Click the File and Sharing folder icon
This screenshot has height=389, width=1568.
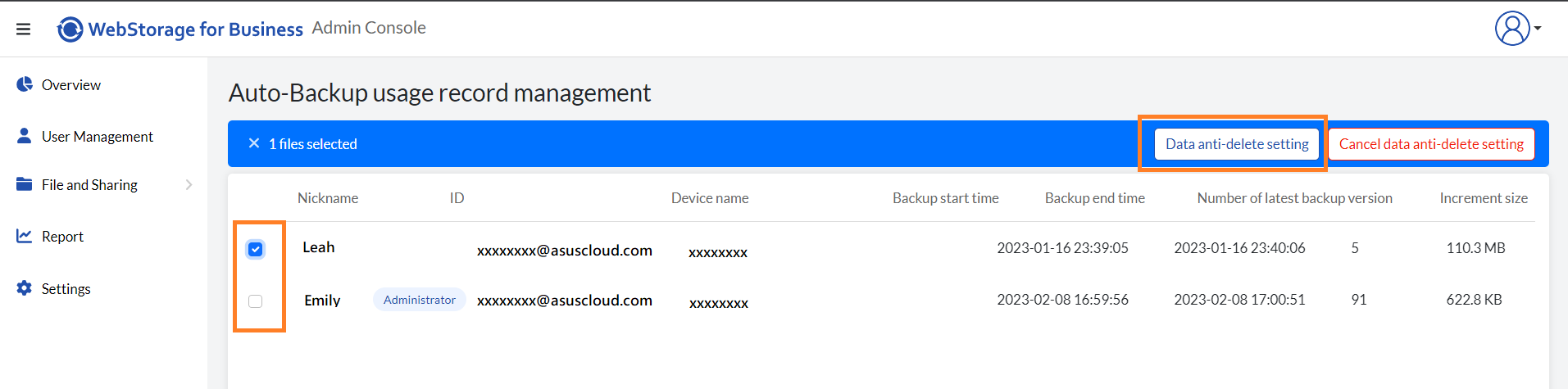point(25,184)
